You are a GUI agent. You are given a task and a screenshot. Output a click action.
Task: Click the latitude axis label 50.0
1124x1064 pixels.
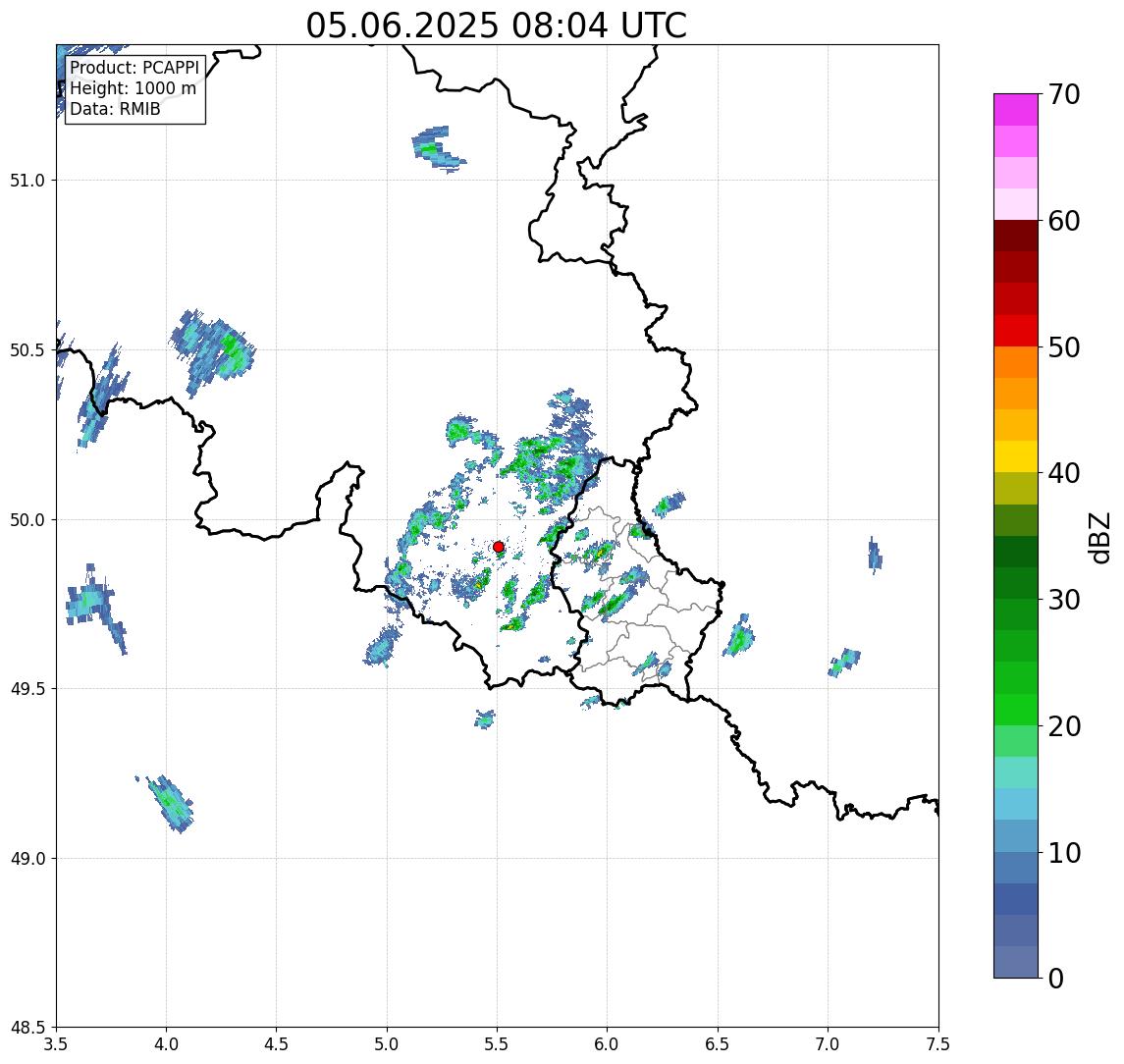click(27, 520)
